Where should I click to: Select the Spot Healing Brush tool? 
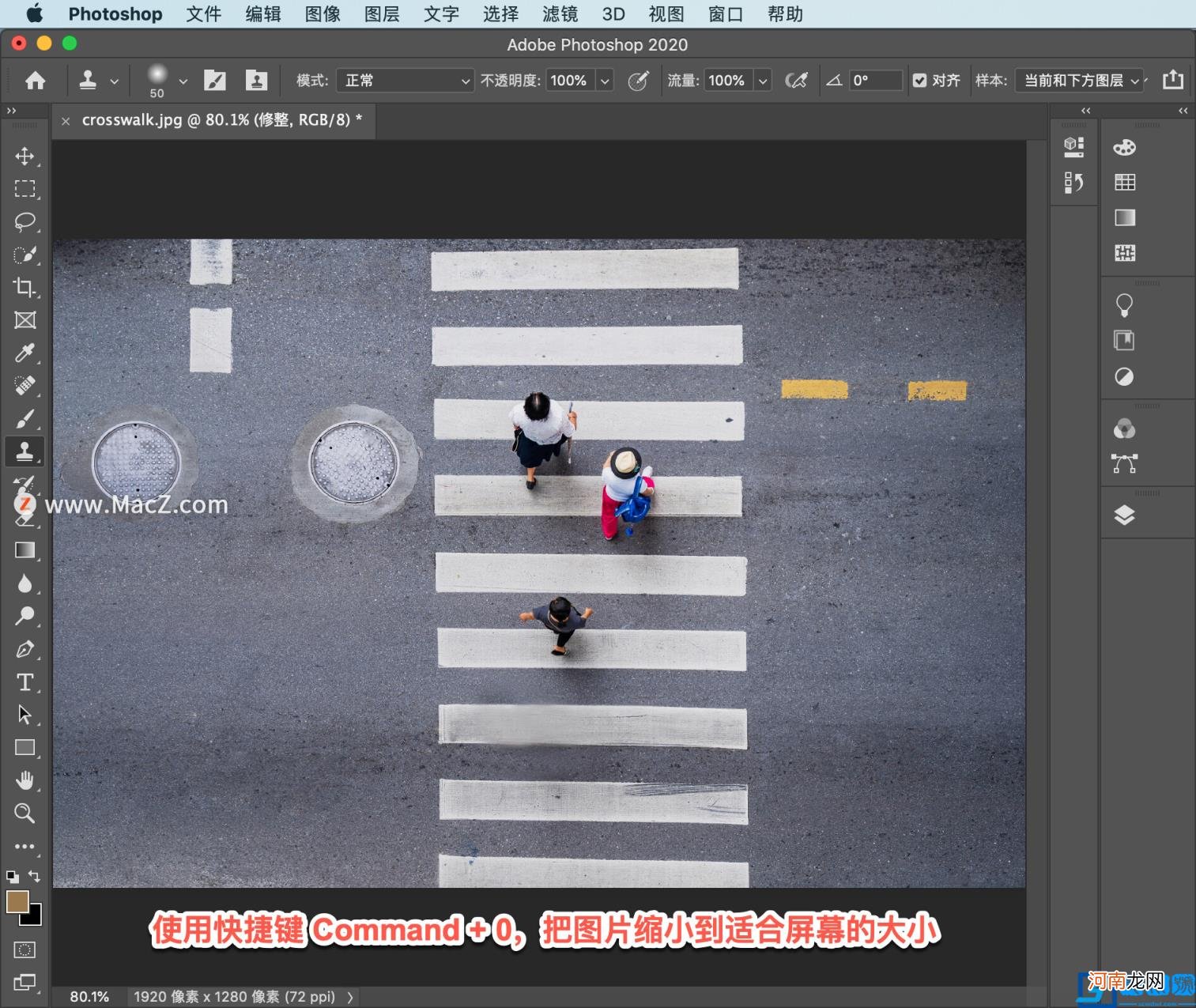tap(25, 386)
